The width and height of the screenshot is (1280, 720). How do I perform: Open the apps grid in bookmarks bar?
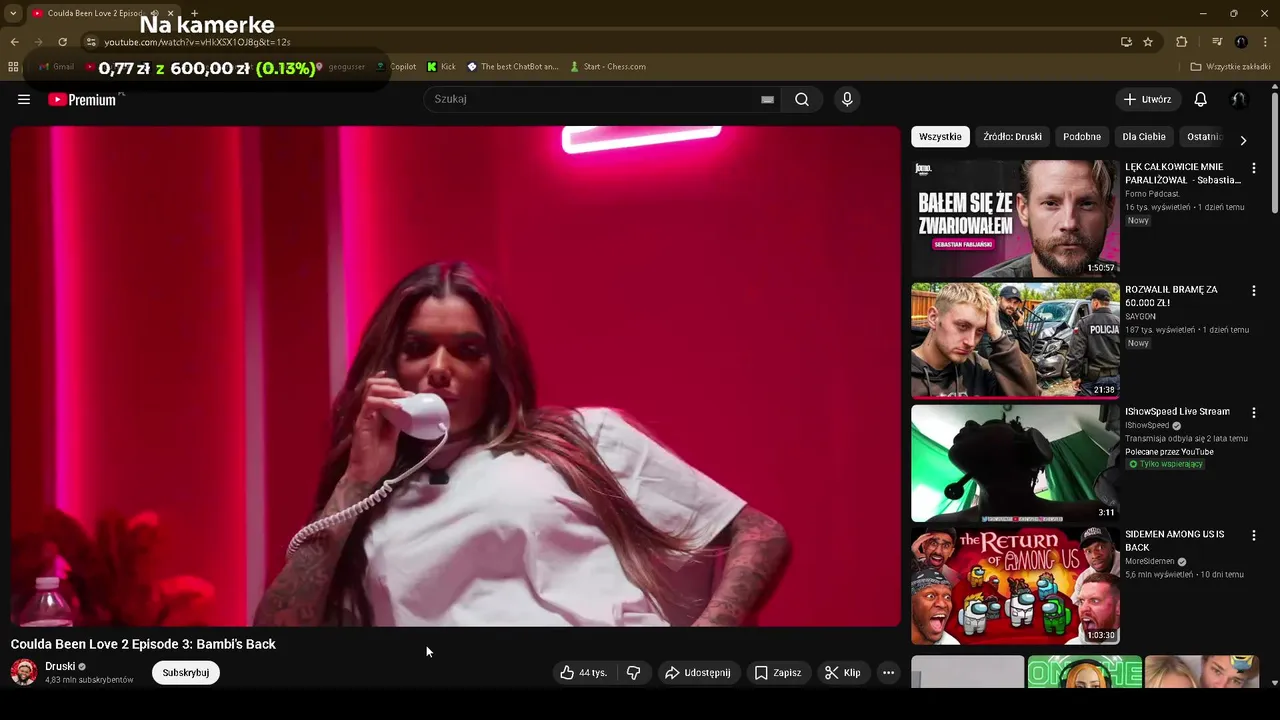pyautogui.click(x=13, y=67)
